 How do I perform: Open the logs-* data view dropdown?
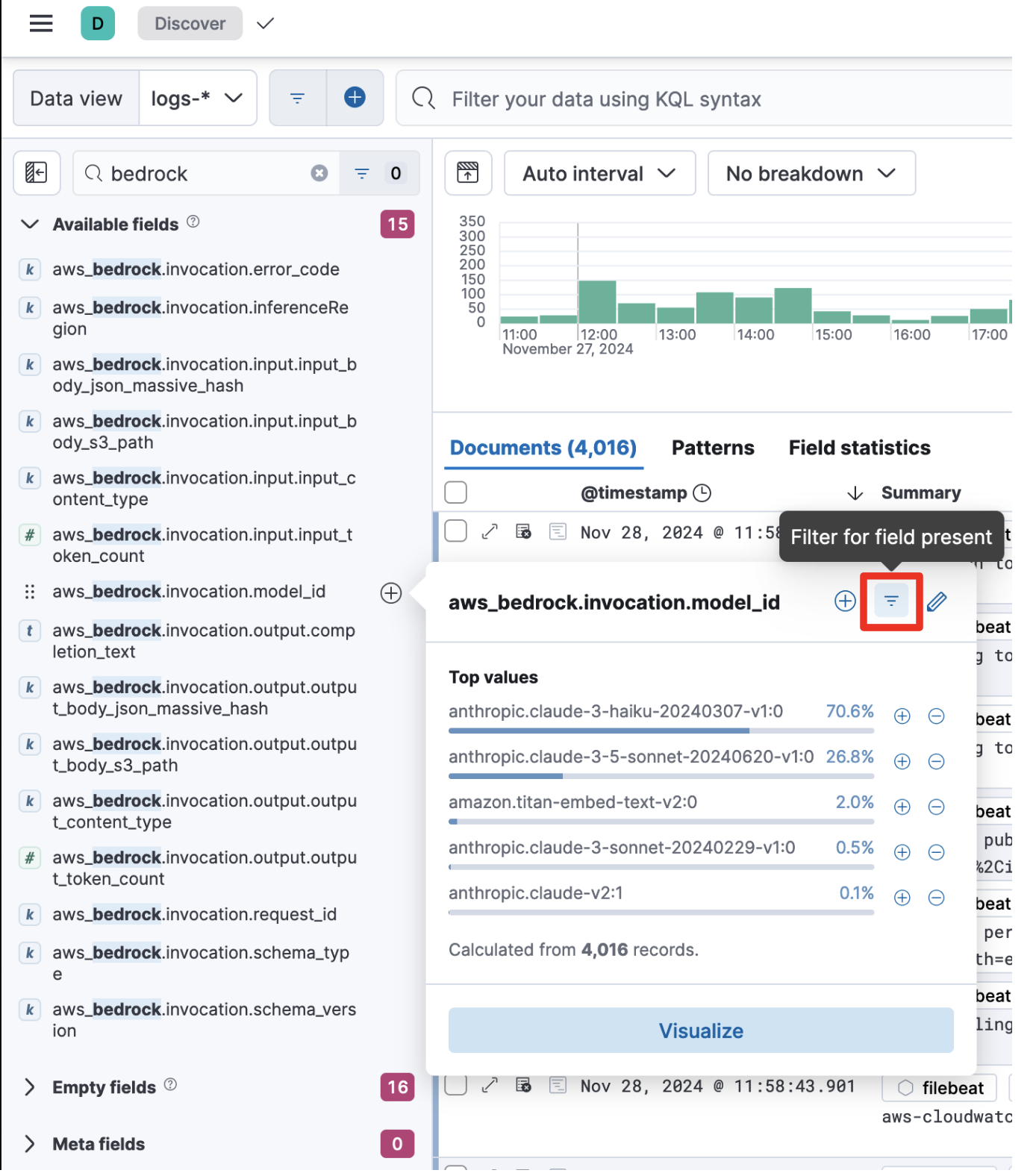point(197,98)
